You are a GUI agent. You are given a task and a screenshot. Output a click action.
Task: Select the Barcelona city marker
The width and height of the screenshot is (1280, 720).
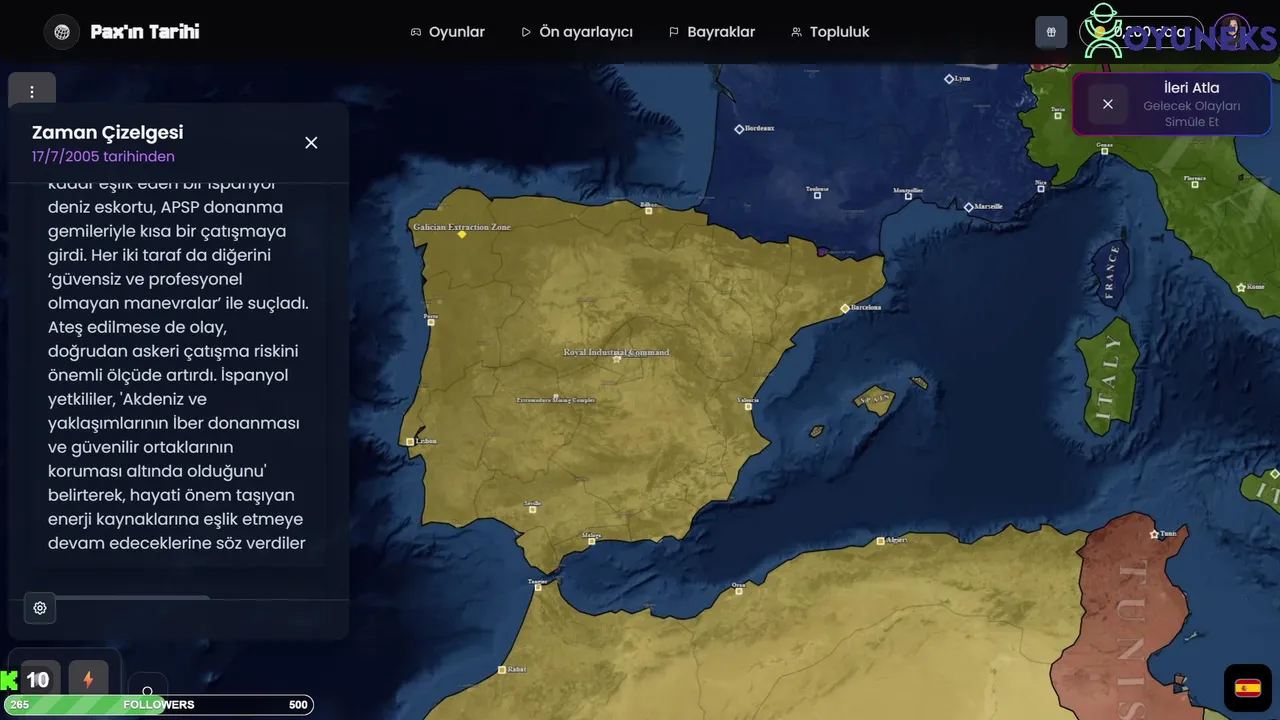[845, 308]
